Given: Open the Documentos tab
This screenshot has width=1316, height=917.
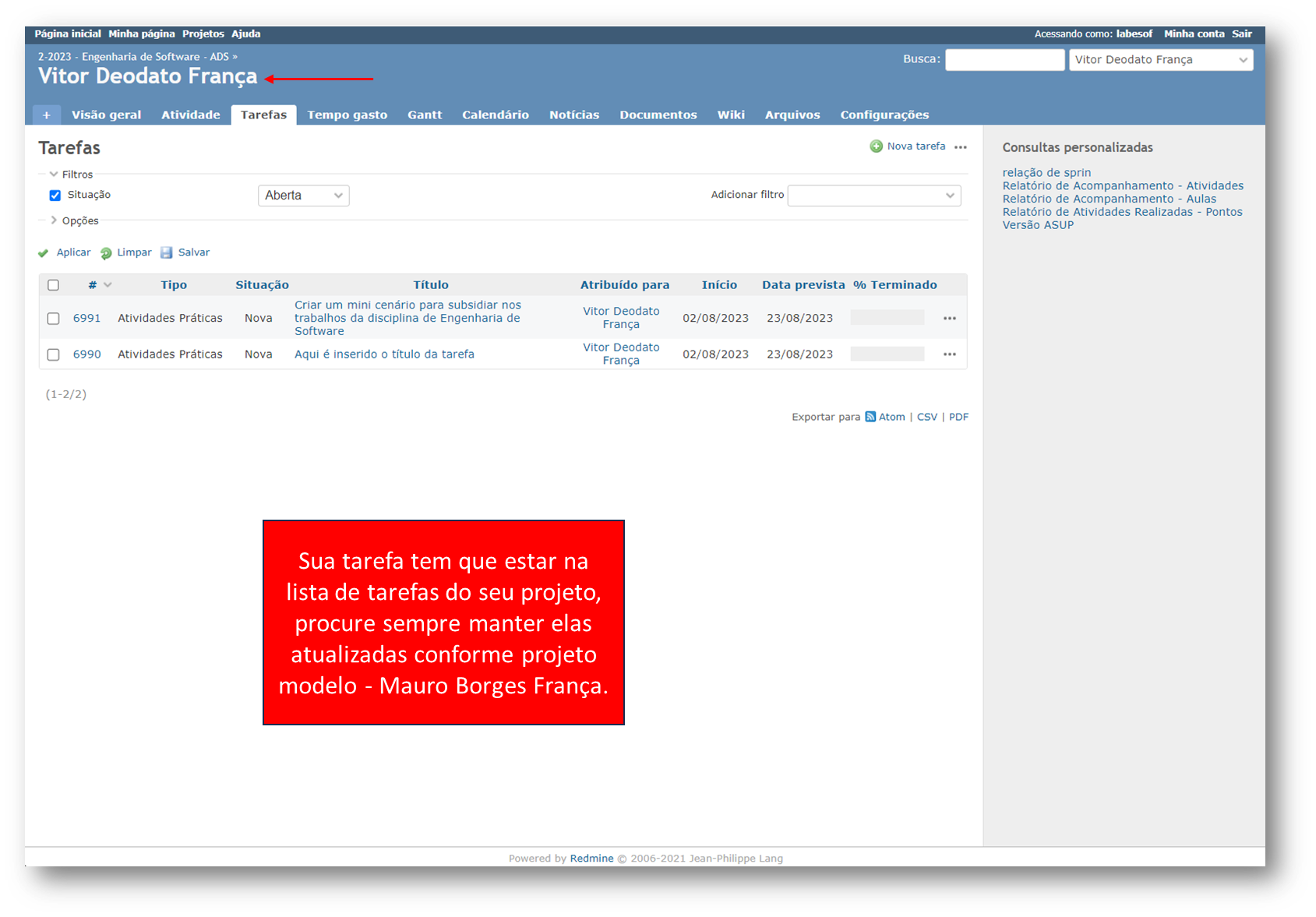Looking at the screenshot, I should pyautogui.click(x=658, y=115).
